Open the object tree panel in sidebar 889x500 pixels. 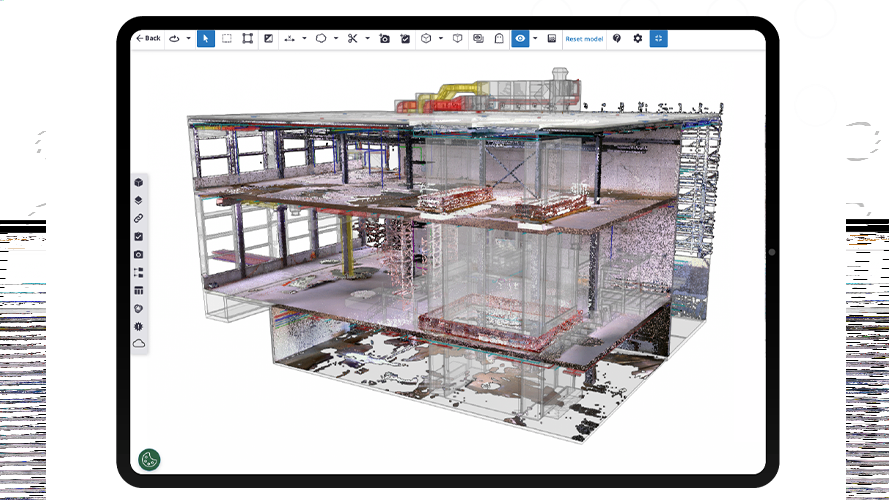pos(139,273)
